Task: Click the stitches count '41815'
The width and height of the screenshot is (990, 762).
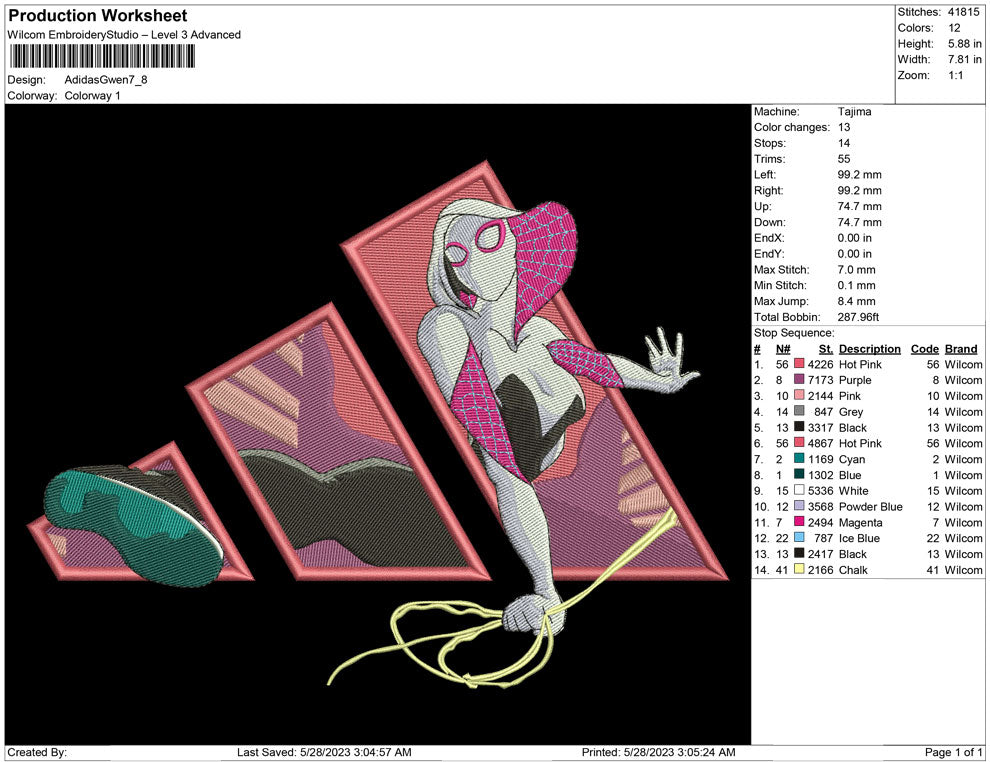Action: 963,12
